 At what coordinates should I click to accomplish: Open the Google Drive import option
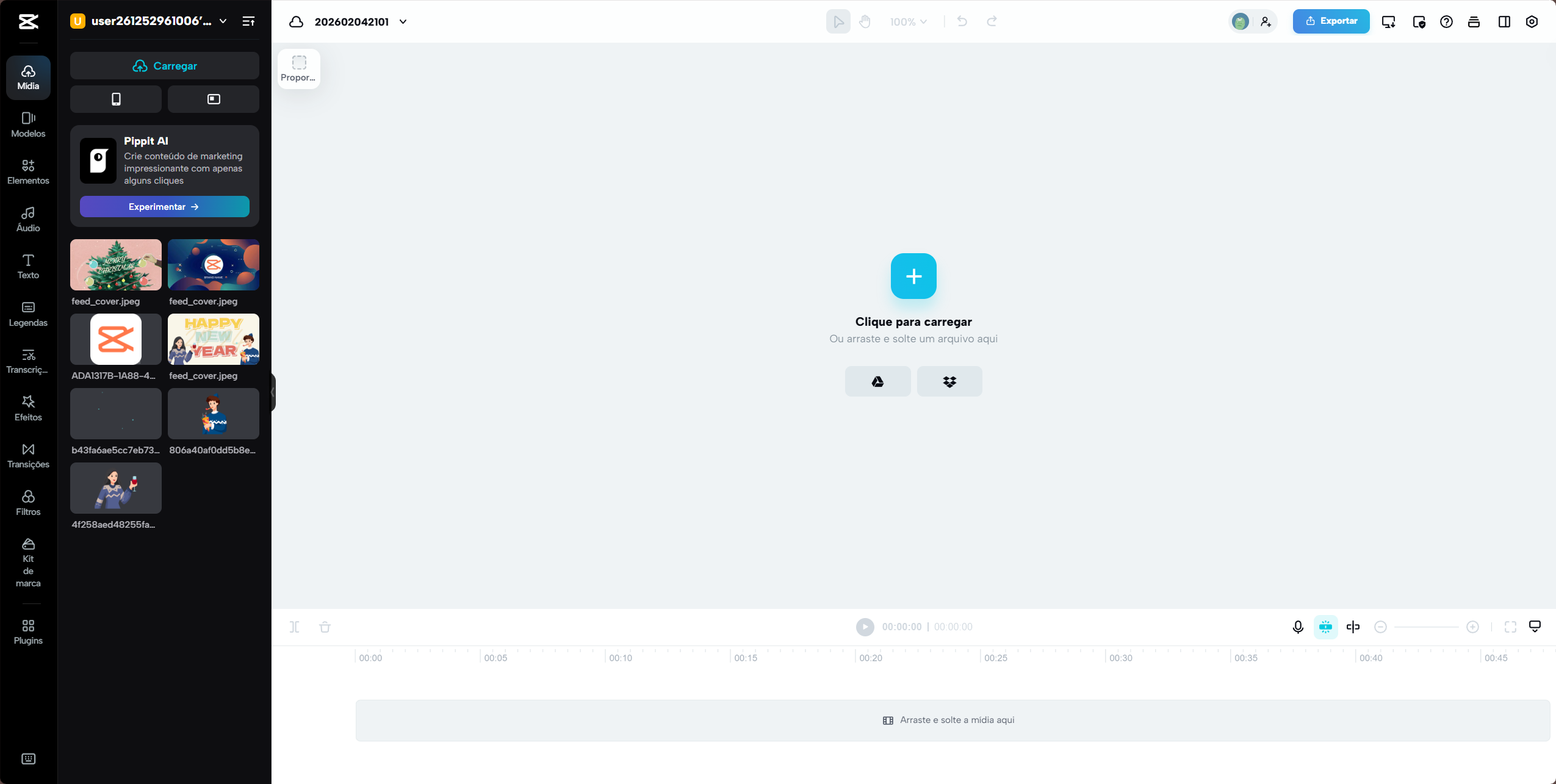click(877, 381)
